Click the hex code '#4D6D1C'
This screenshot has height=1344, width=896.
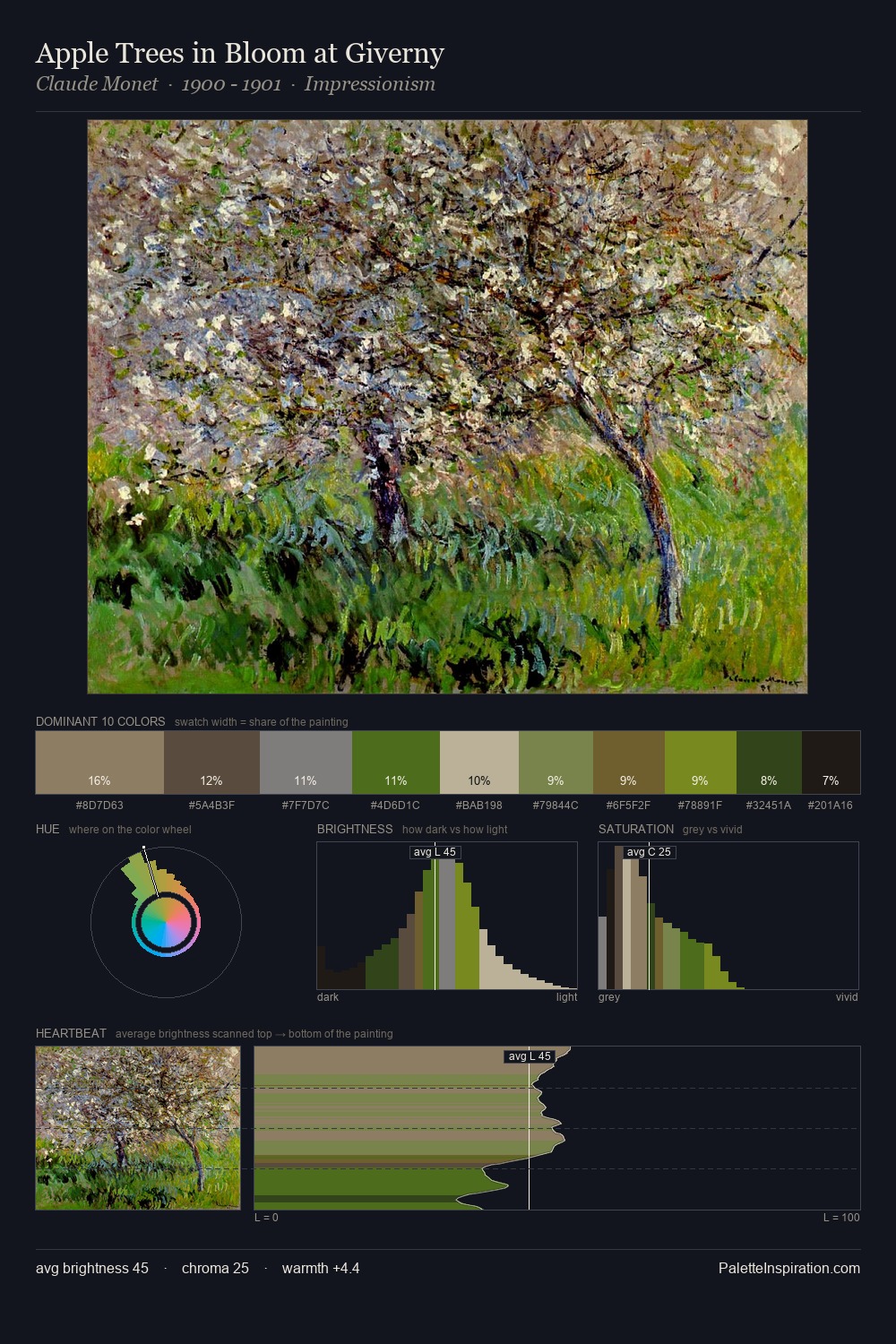[395, 805]
